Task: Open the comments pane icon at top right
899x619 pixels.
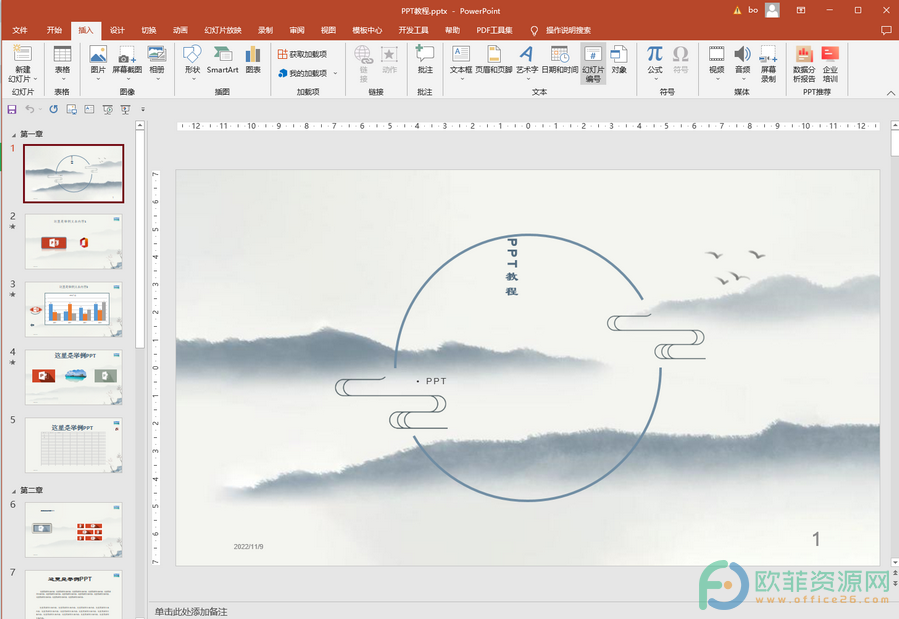Action: (886, 30)
